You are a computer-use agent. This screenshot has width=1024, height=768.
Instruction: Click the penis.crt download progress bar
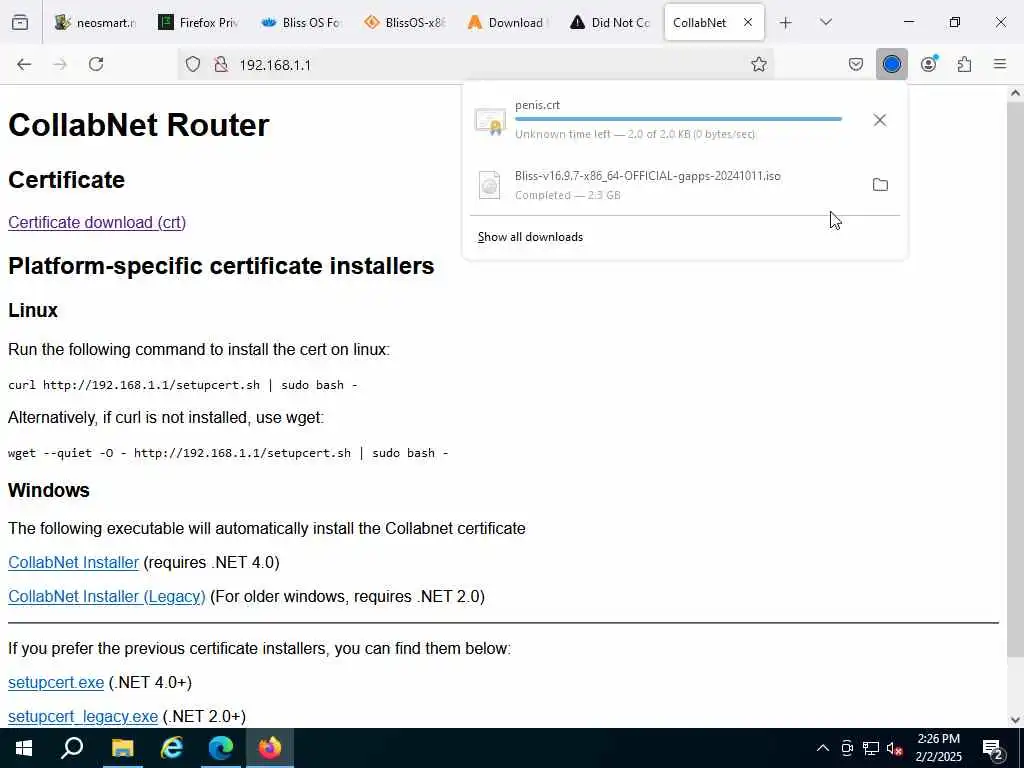678,119
